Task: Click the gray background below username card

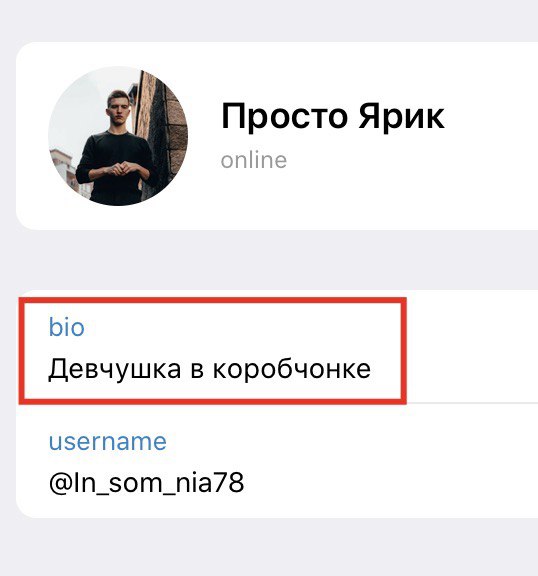Action: click(269, 547)
